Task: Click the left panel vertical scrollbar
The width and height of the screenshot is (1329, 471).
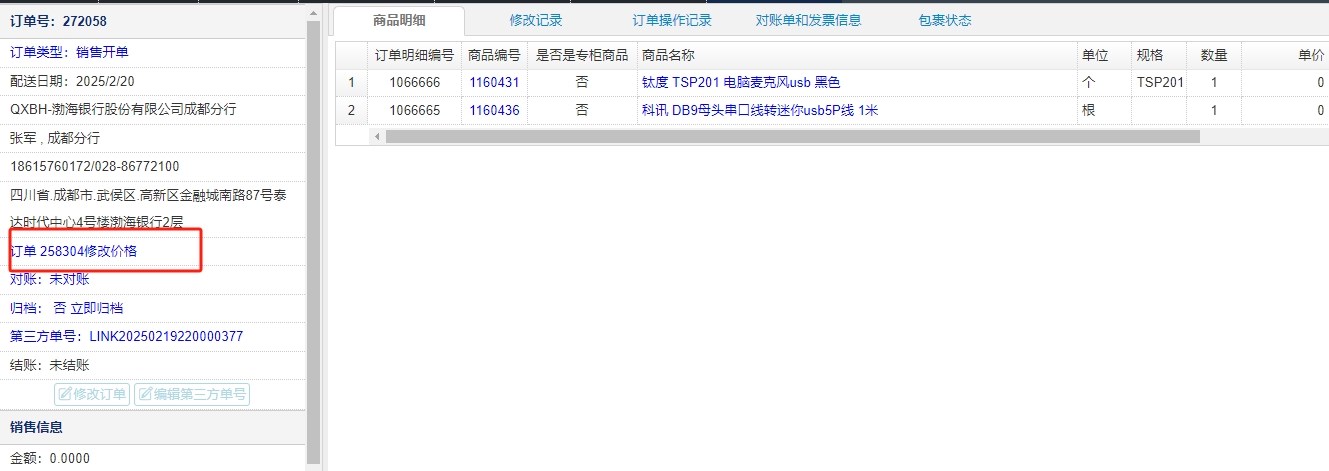Action: 314,240
